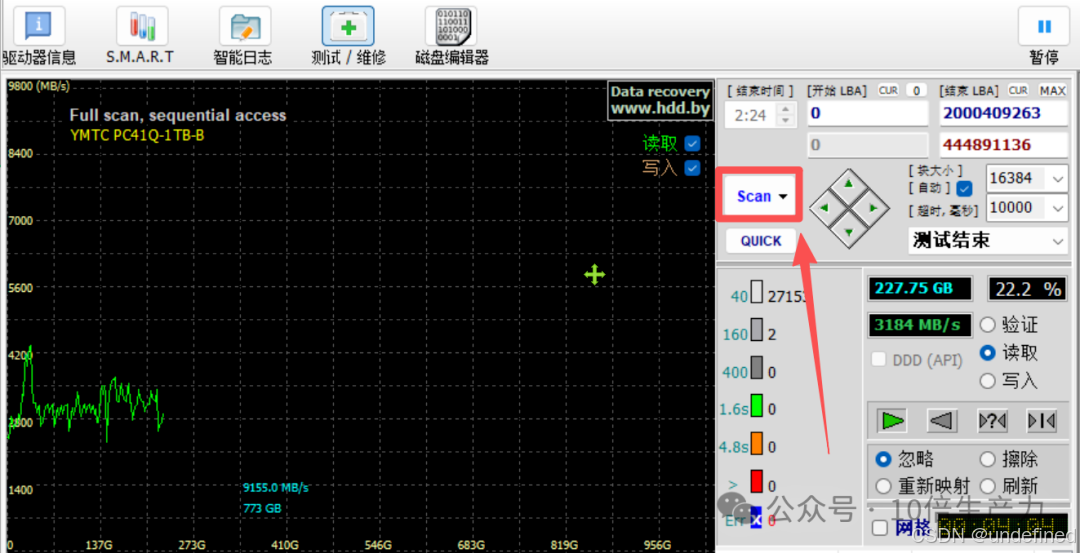Image resolution: width=1080 pixels, height=553 pixels.
Task: Click the up arrow in navigation diamond
Action: pos(849,183)
